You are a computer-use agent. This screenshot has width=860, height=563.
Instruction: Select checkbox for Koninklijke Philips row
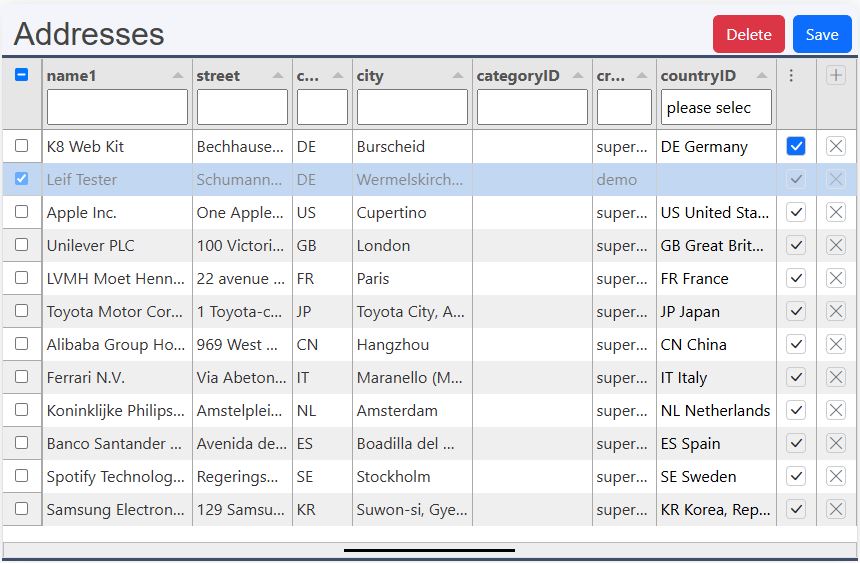[x=21, y=409]
